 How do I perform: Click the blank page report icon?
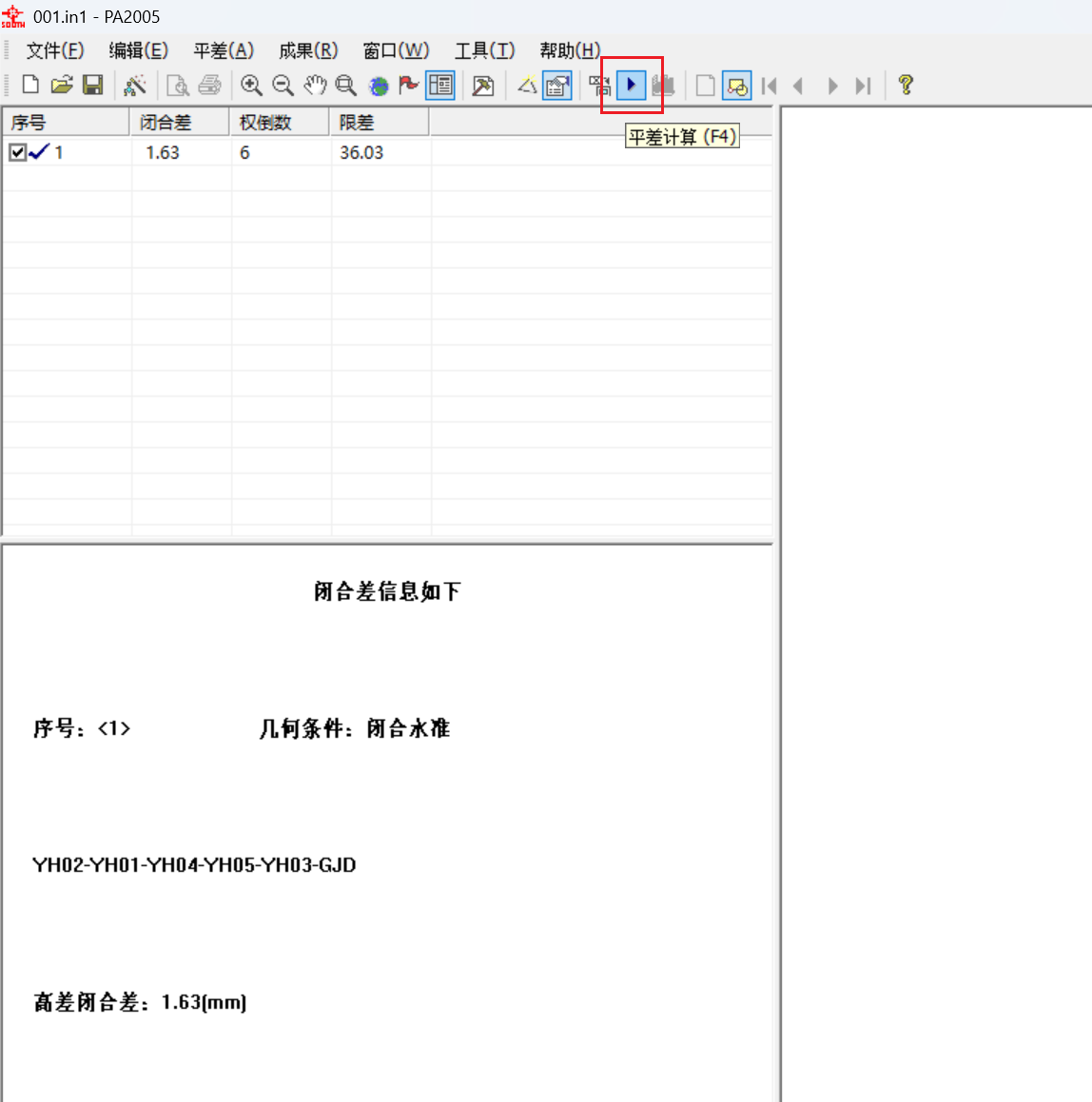[705, 85]
